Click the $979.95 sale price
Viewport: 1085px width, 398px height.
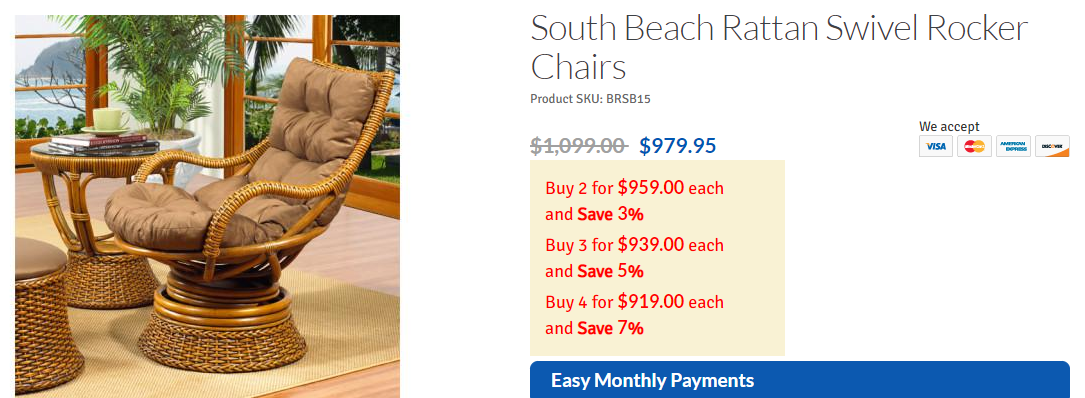677,146
